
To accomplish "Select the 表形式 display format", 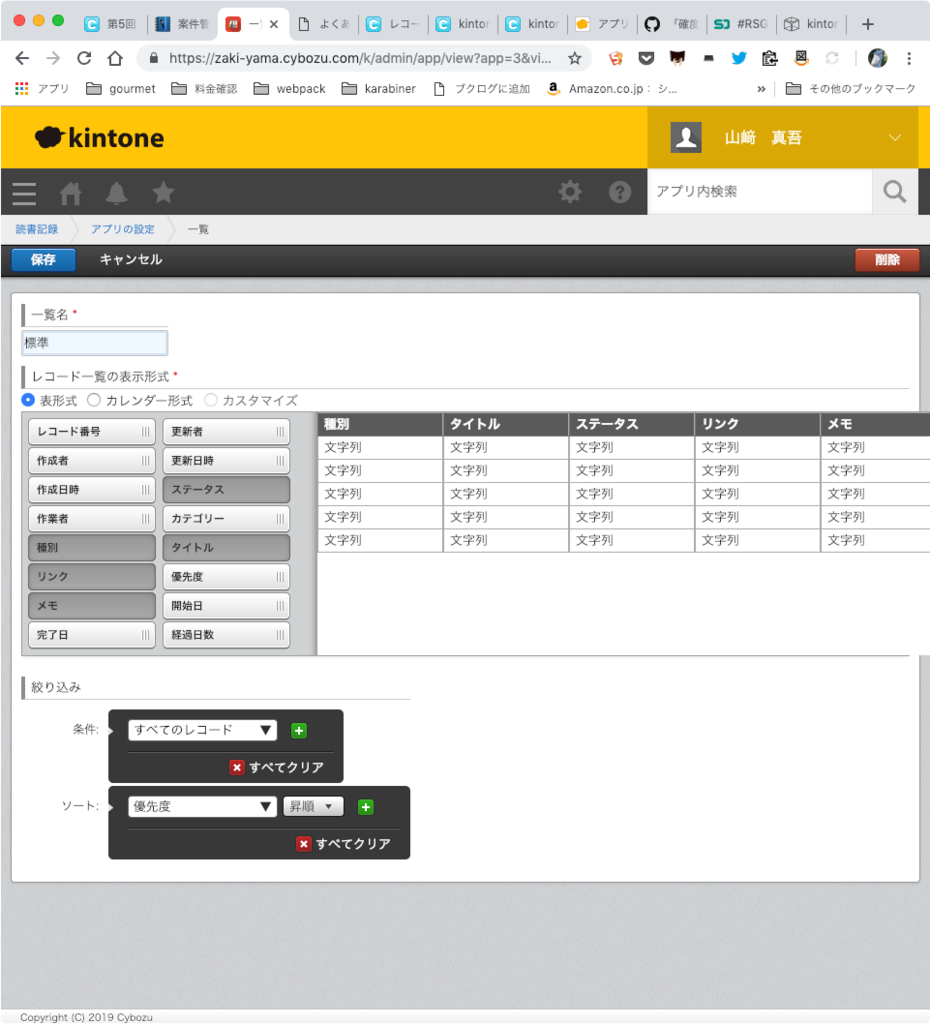I will tap(28, 399).
